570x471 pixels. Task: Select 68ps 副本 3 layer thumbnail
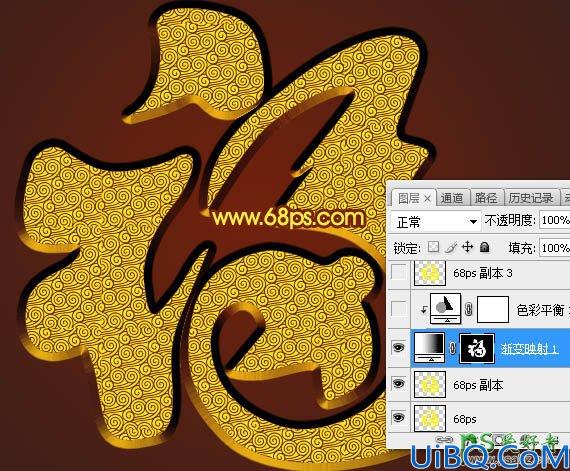(x=430, y=273)
